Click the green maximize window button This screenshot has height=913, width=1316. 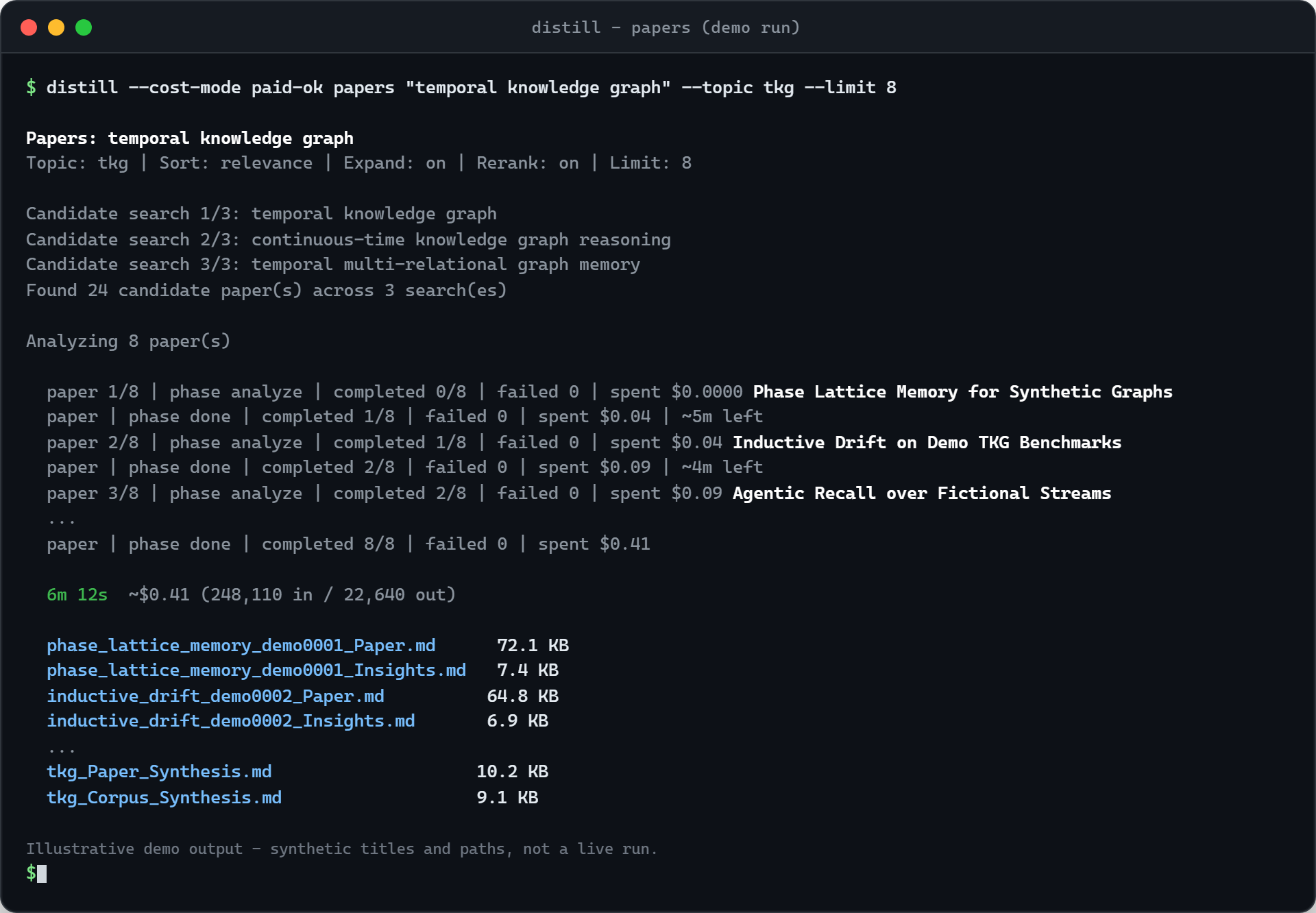(x=84, y=27)
